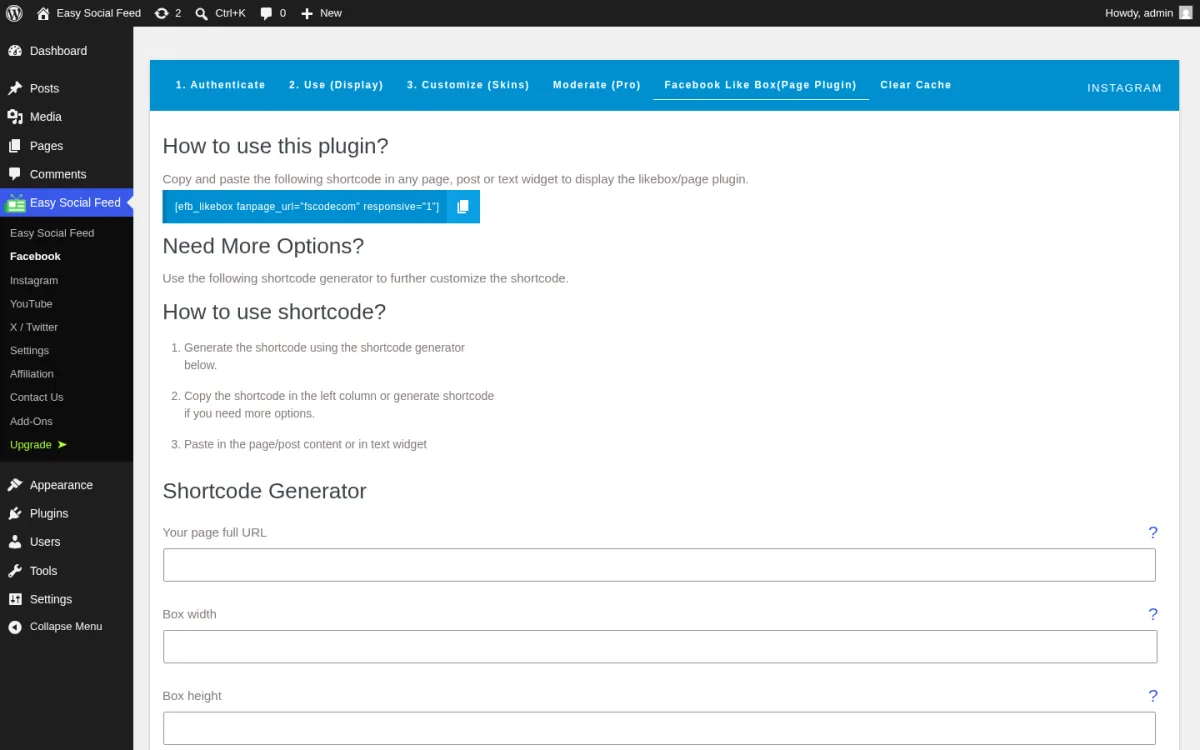Click the Plugins plug icon
Viewport: 1200px width, 750px height.
[15, 513]
